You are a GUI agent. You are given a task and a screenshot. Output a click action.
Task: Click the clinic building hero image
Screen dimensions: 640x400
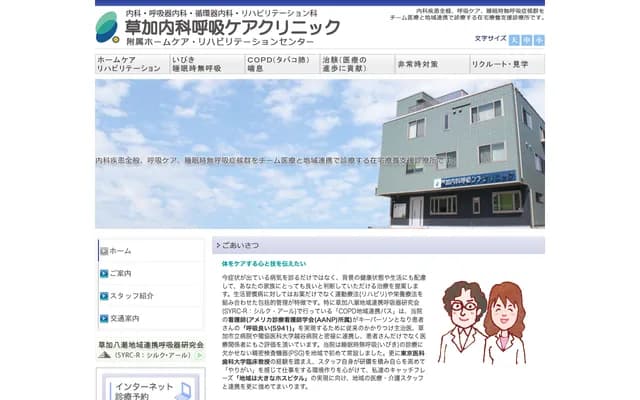click(320, 154)
